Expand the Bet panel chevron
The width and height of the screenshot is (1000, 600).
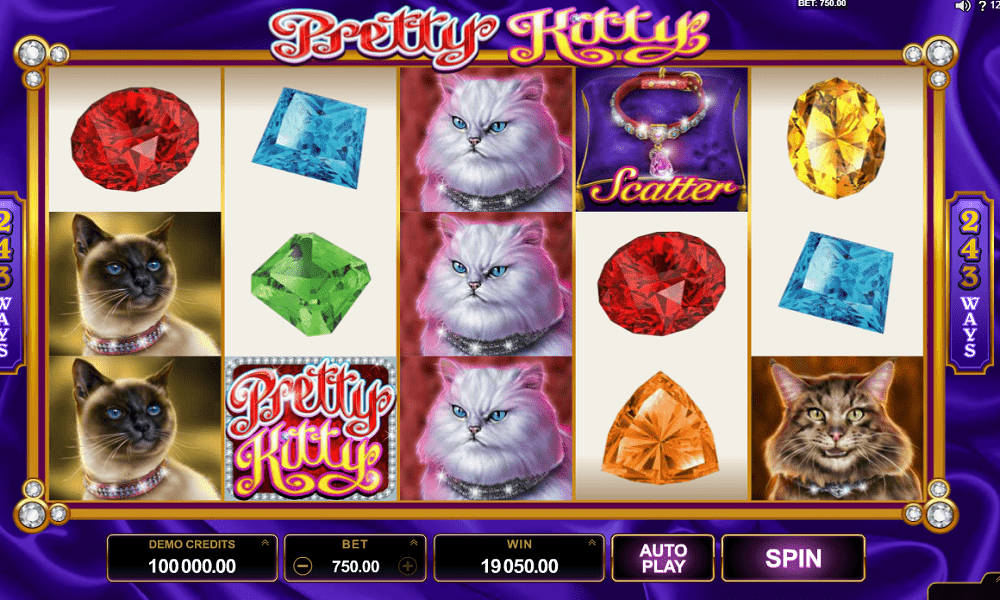413,543
